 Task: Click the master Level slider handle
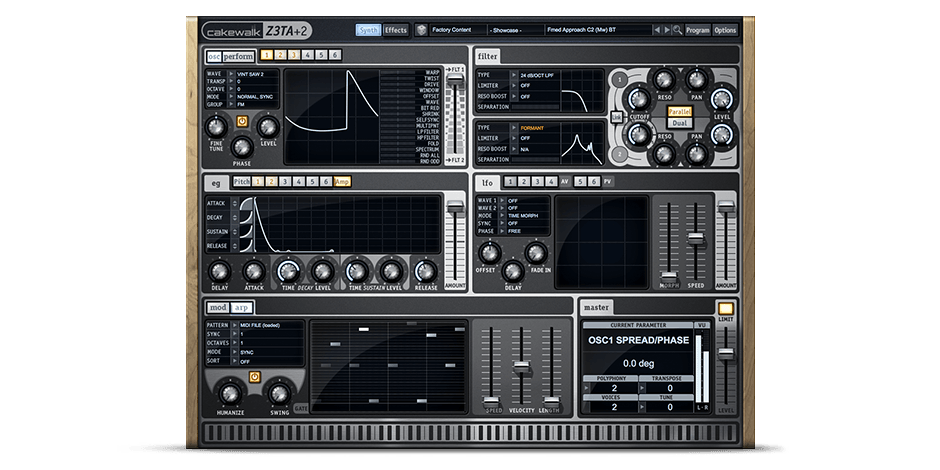(725, 354)
